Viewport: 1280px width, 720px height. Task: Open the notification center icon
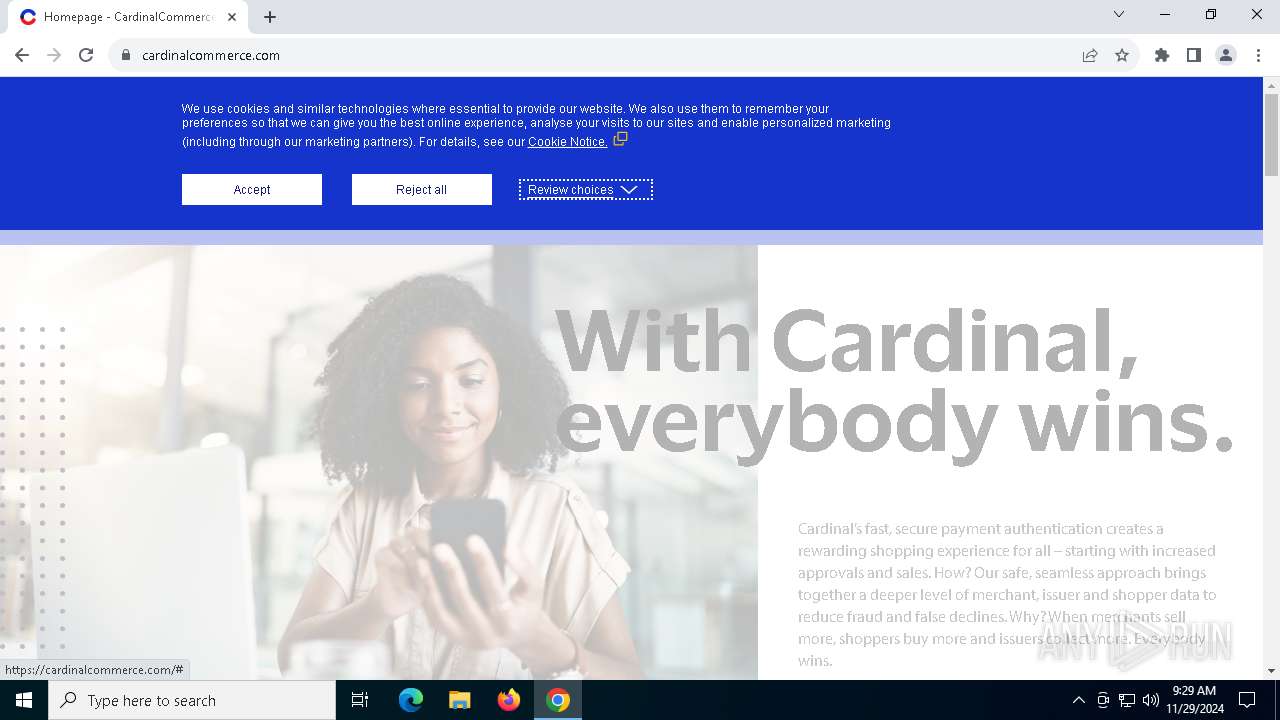click(1247, 700)
